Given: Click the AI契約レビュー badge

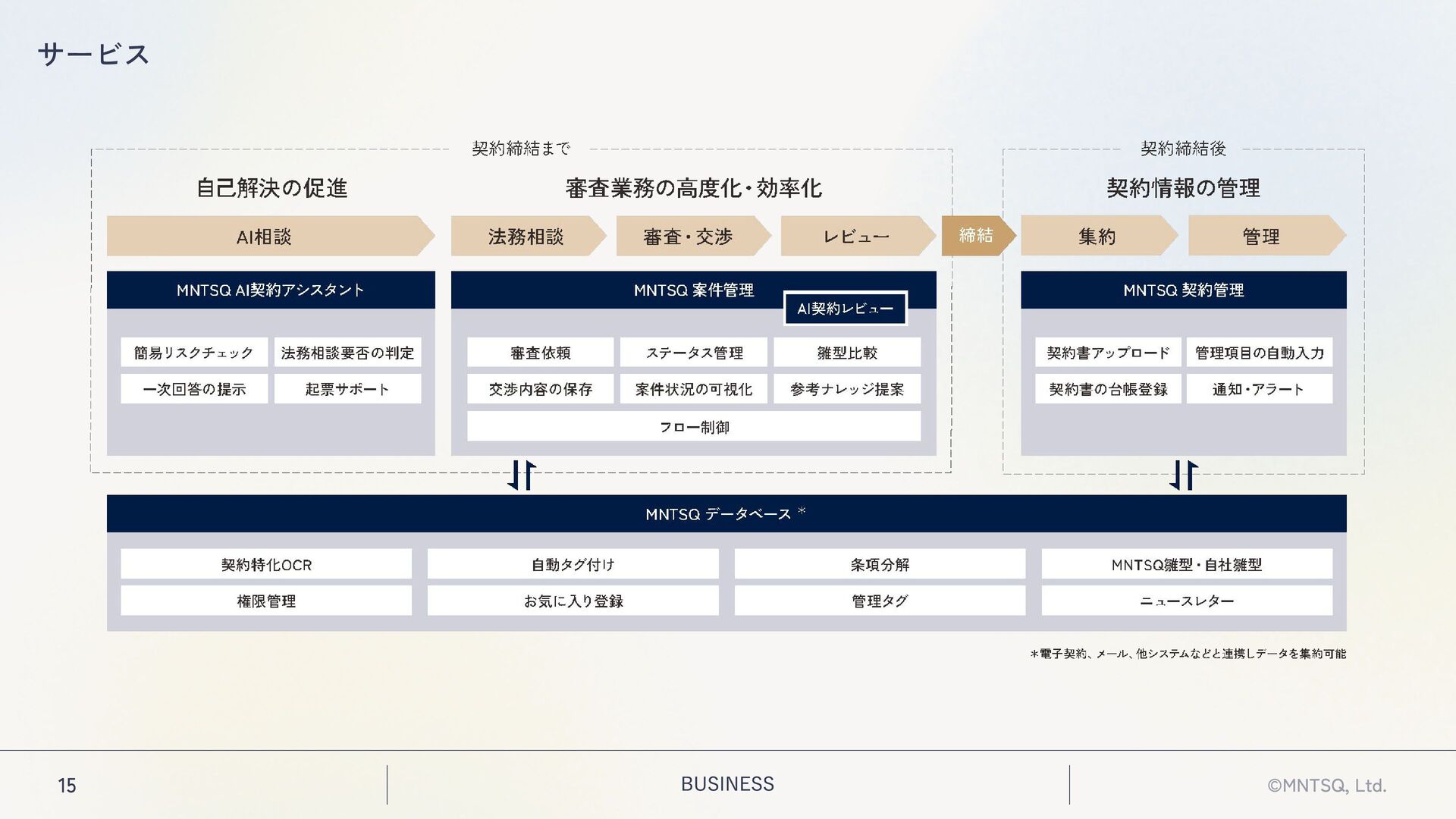Looking at the screenshot, I should (x=845, y=309).
